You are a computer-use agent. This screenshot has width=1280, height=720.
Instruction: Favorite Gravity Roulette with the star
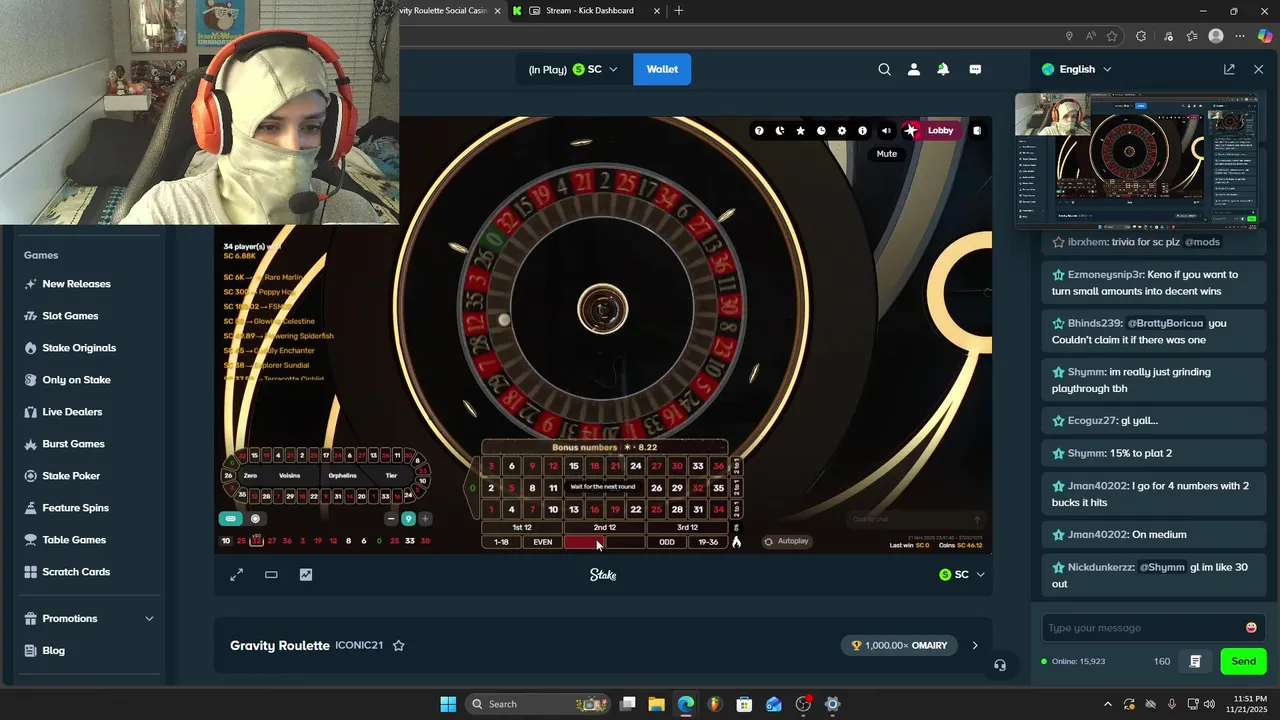[398, 646]
